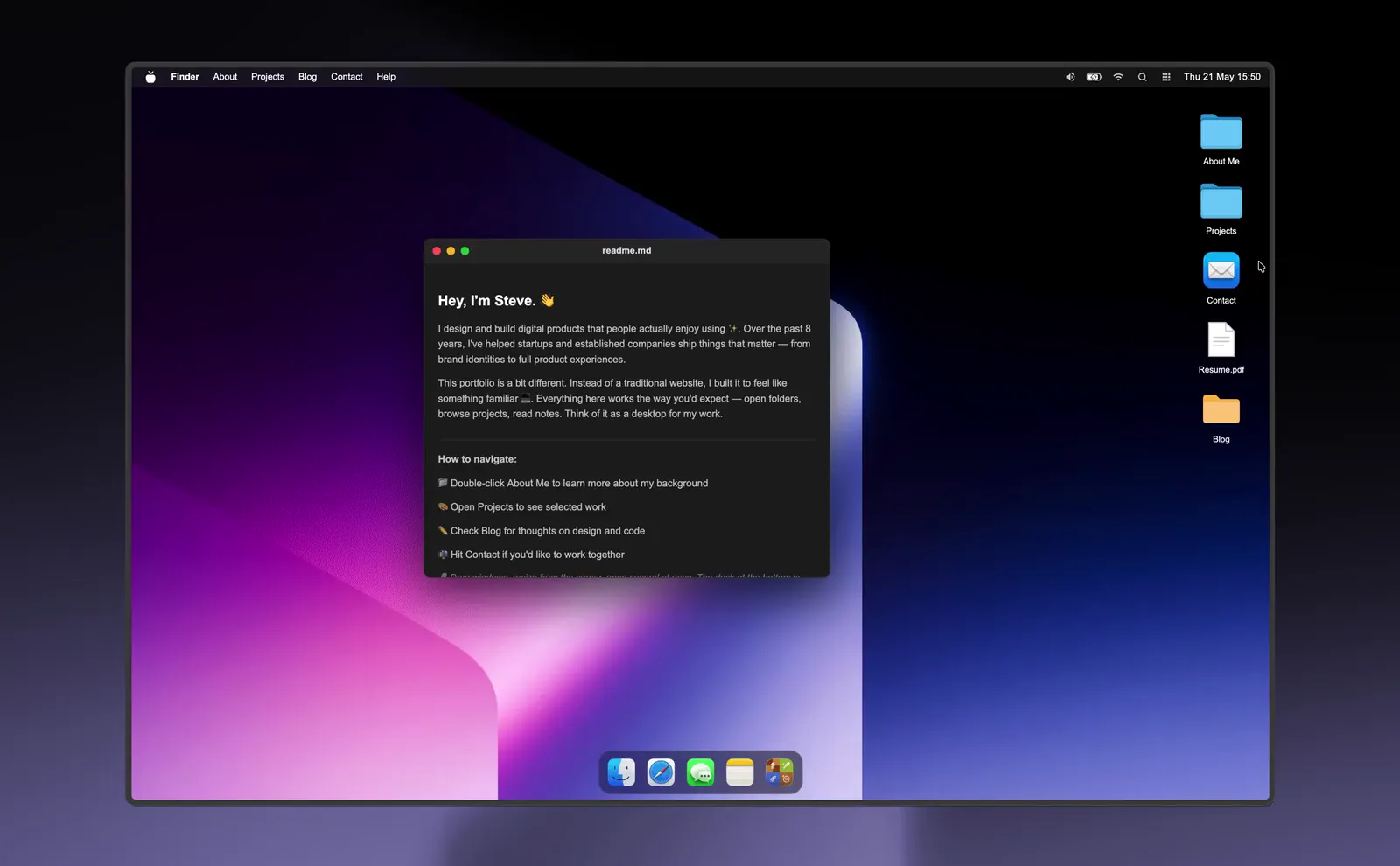Select the Contact mail icon on the desktop
This screenshot has height=866, width=1400.
pos(1221,270)
